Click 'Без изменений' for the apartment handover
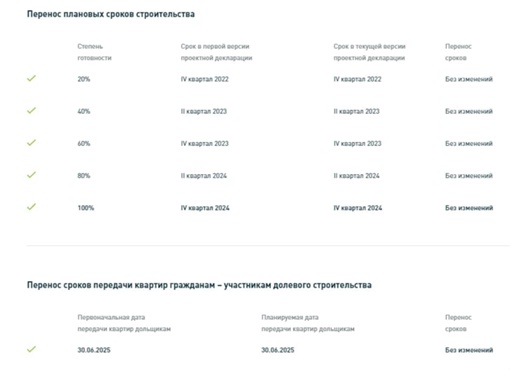 [469, 350]
